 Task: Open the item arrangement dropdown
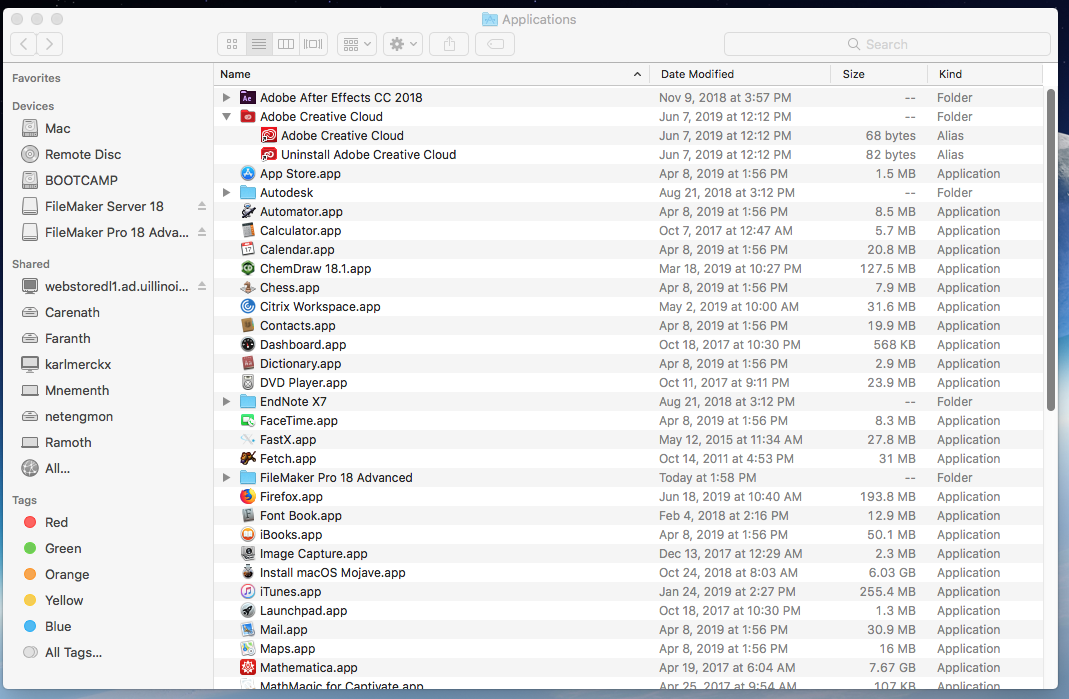pos(357,44)
